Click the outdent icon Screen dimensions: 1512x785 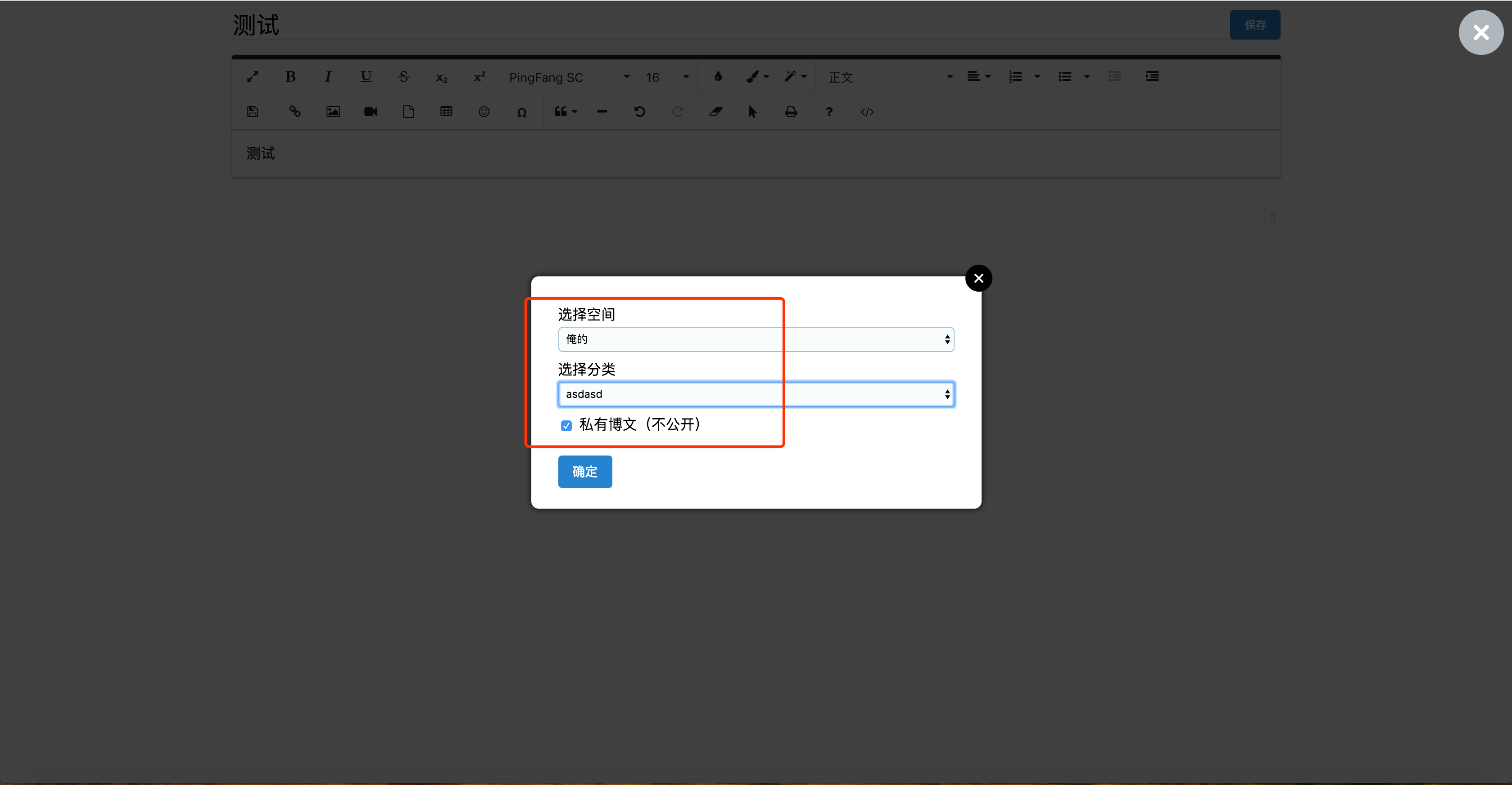1114,76
